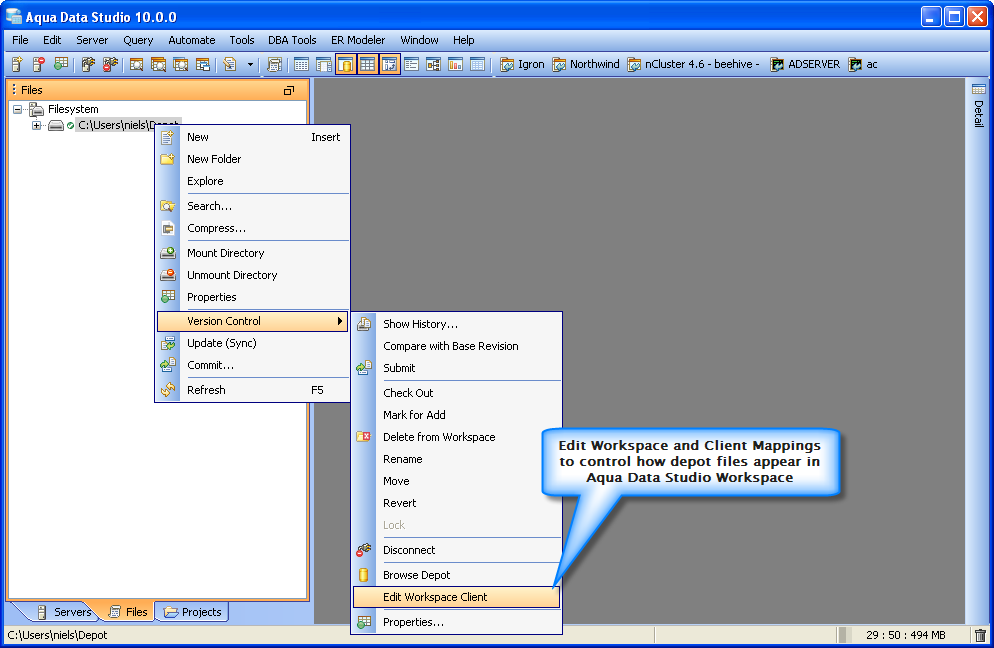Click the scroll-and-pencil script icon in toolbar
This screenshot has width=994, height=648.
[x=229, y=64]
